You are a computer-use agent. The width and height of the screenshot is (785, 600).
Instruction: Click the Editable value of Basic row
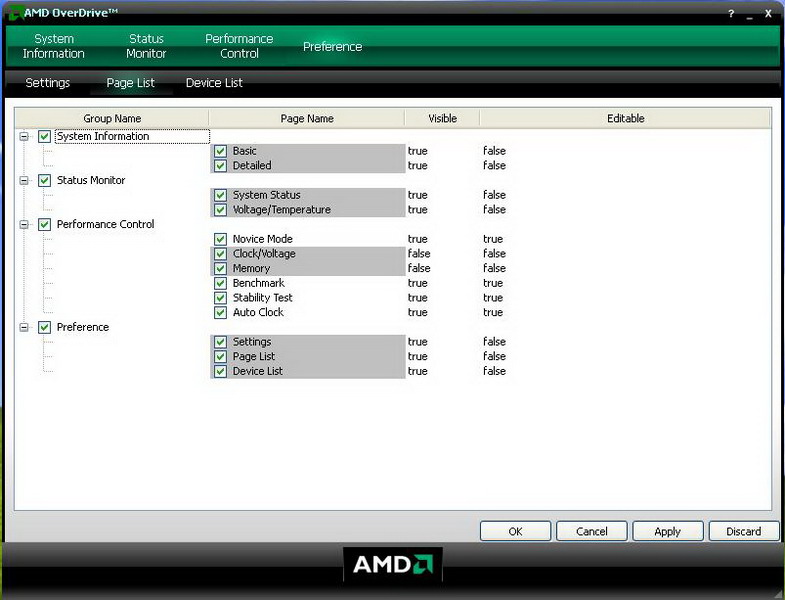[495, 151]
